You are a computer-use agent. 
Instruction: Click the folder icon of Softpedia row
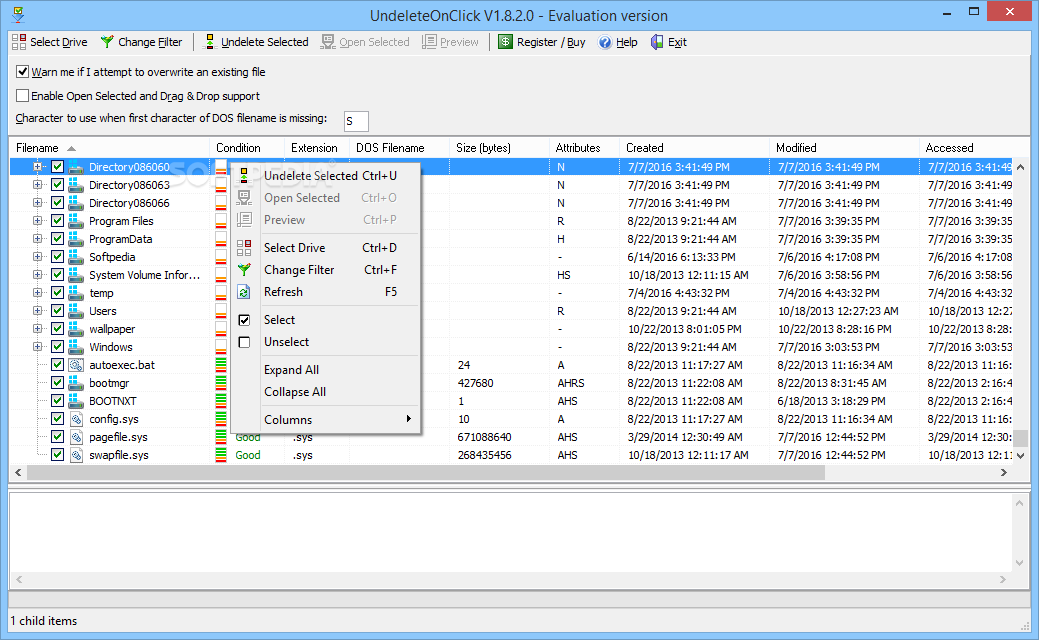coord(76,256)
